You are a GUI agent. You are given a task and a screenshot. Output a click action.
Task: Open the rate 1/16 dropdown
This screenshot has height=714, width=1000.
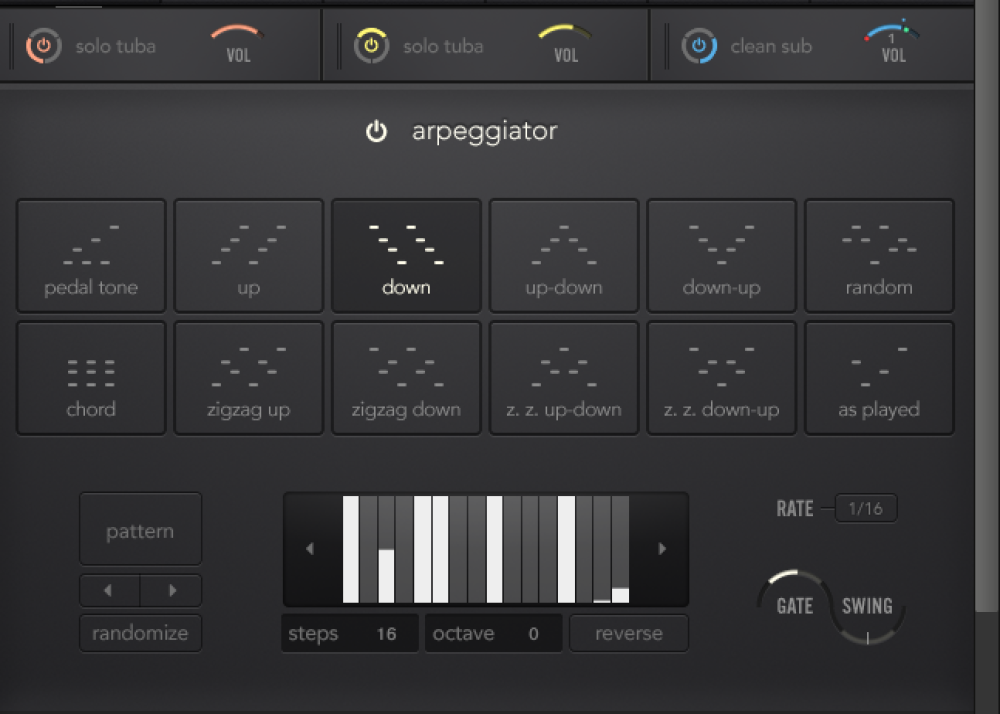[865, 509]
